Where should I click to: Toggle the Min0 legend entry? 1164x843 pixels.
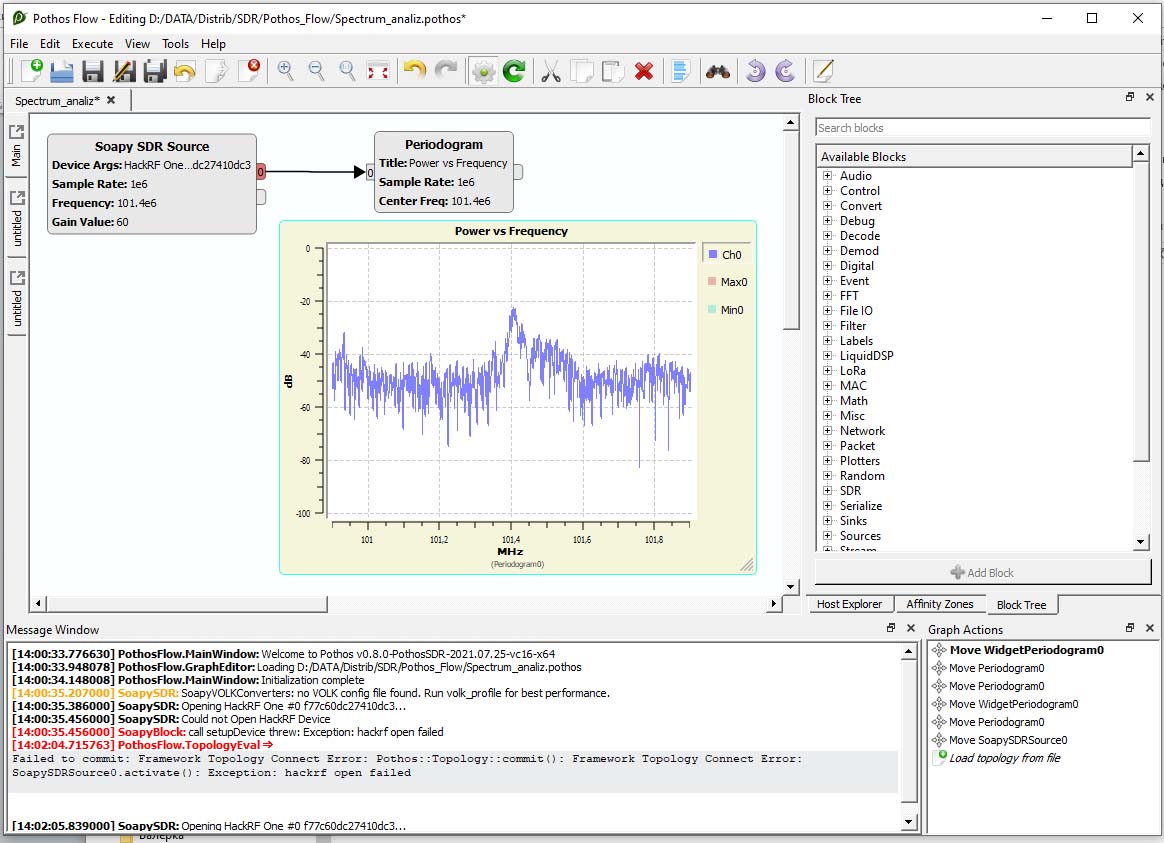coord(725,310)
